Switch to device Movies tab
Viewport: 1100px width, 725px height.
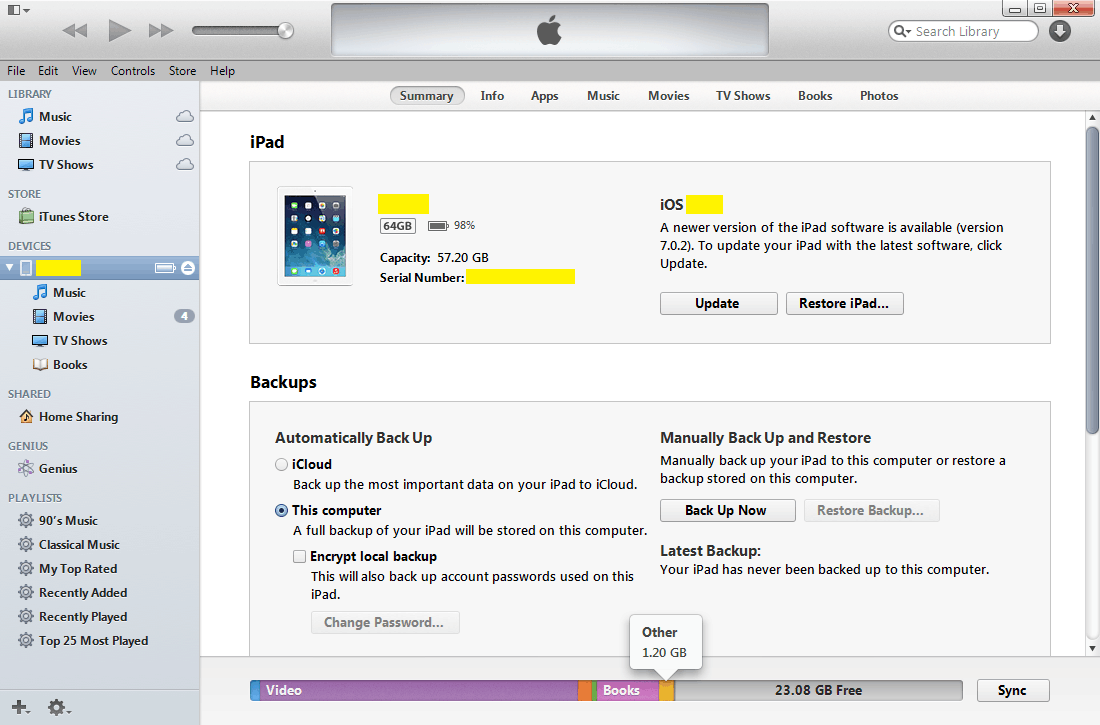(669, 95)
